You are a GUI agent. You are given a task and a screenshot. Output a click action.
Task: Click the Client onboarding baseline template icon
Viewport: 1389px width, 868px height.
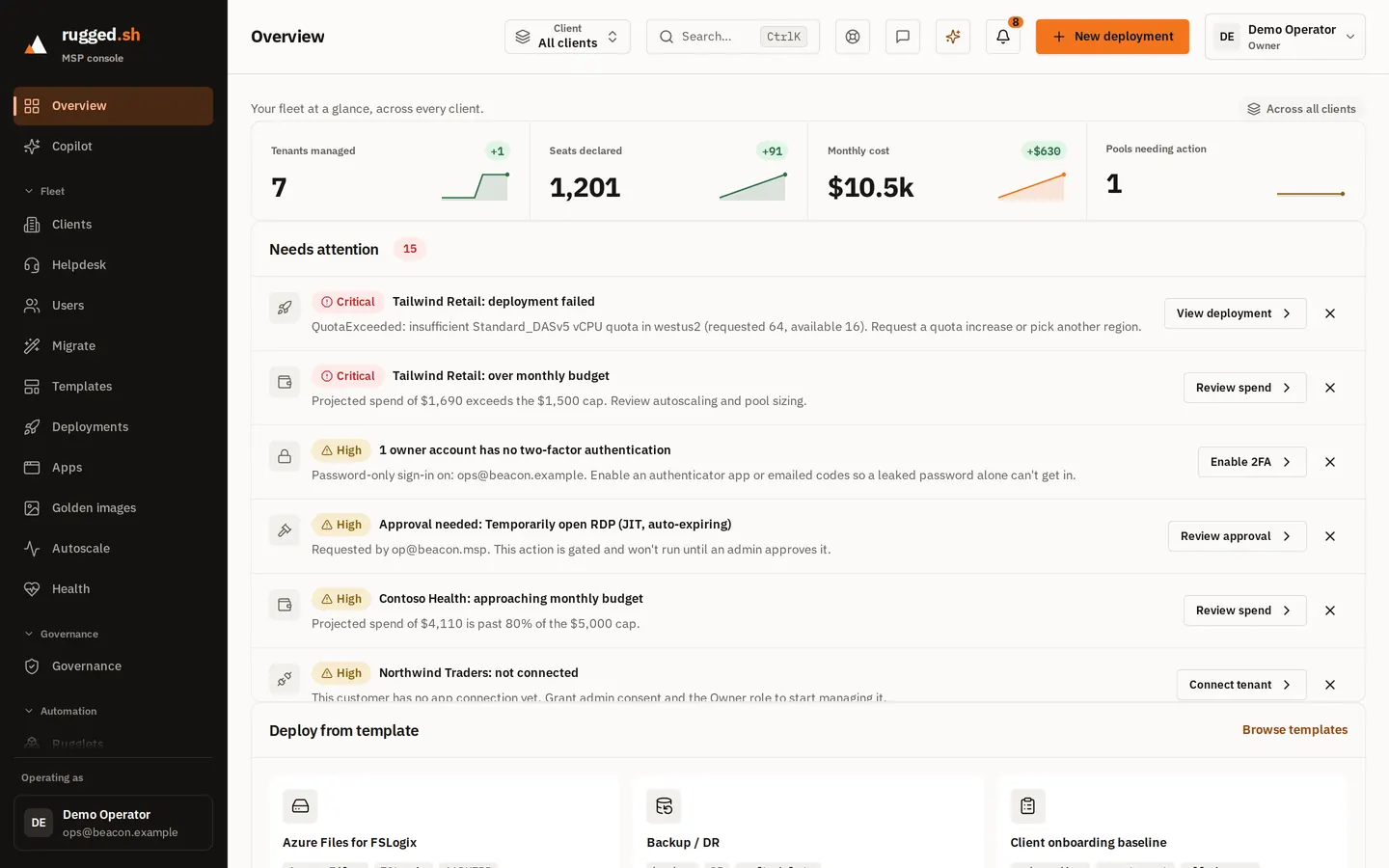pyautogui.click(x=1028, y=806)
